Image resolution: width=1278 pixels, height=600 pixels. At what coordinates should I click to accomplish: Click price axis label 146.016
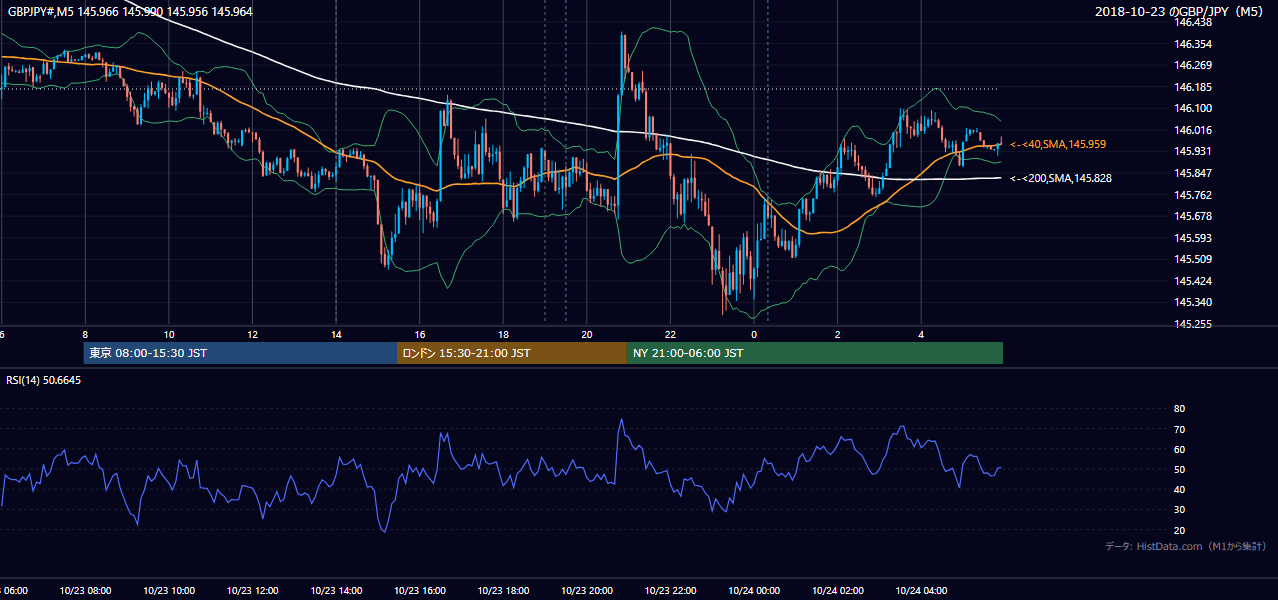[1194, 130]
